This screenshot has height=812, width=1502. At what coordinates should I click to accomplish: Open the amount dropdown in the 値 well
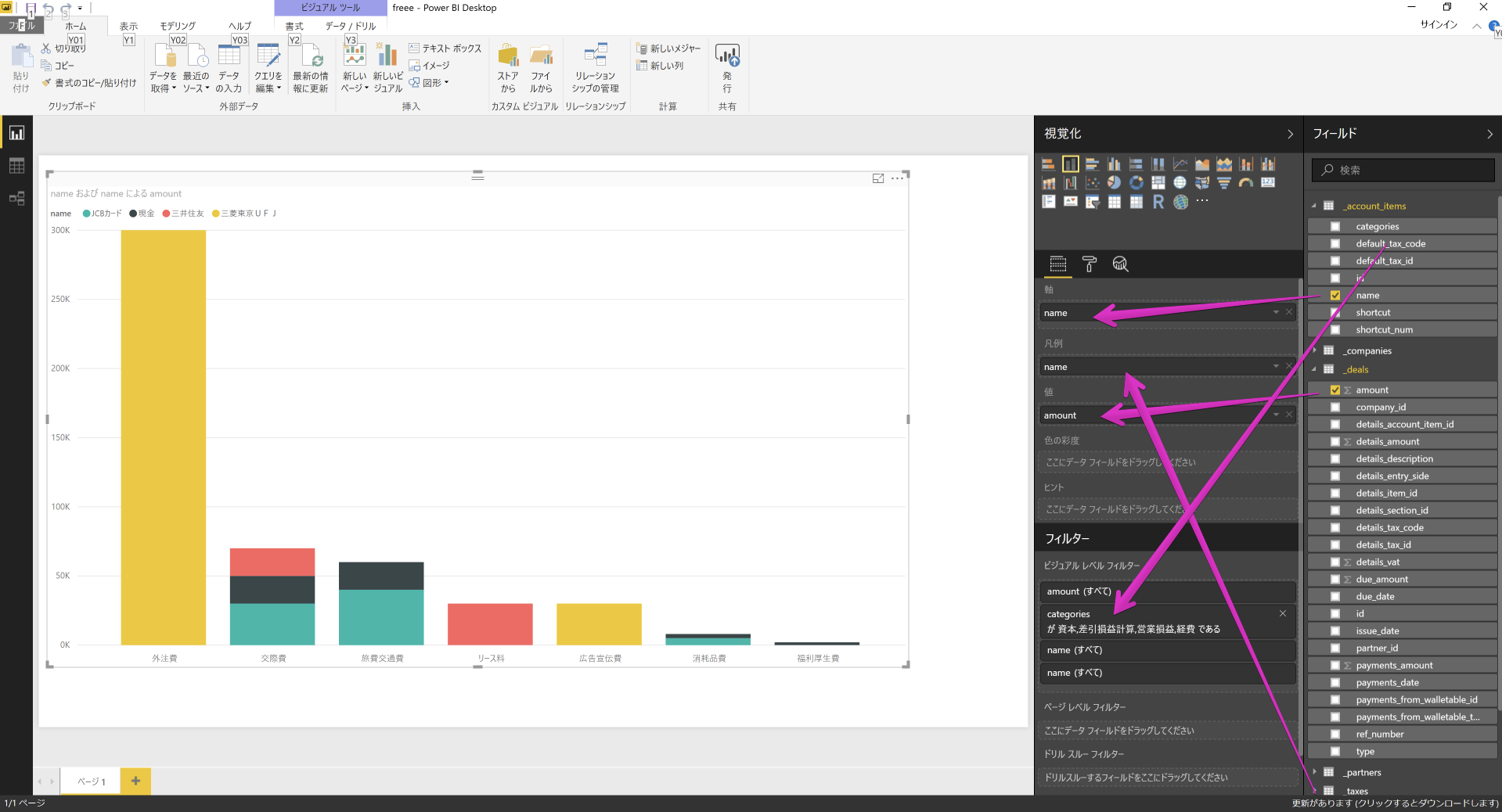click(x=1277, y=415)
